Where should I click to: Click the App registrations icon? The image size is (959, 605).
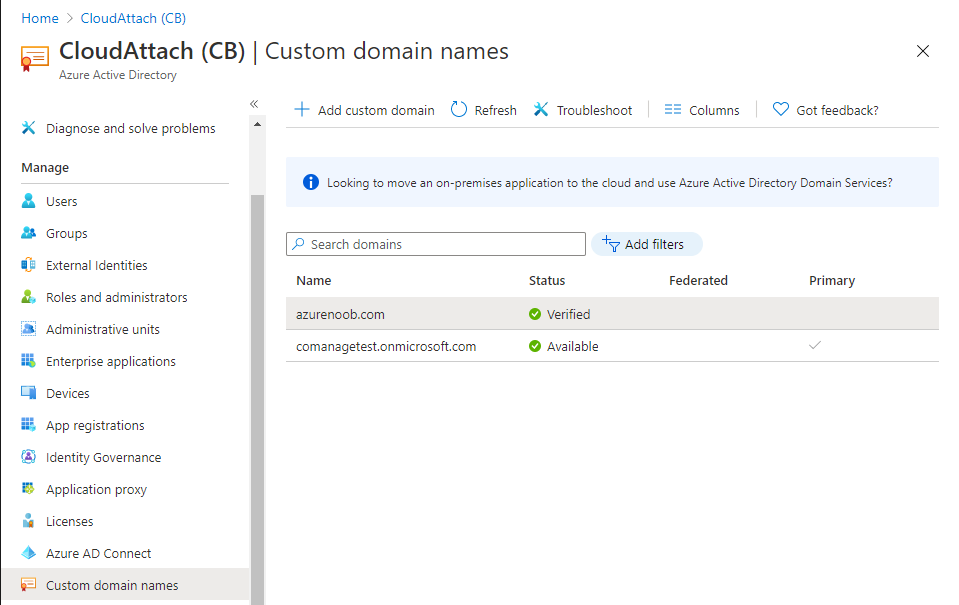[28, 425]
